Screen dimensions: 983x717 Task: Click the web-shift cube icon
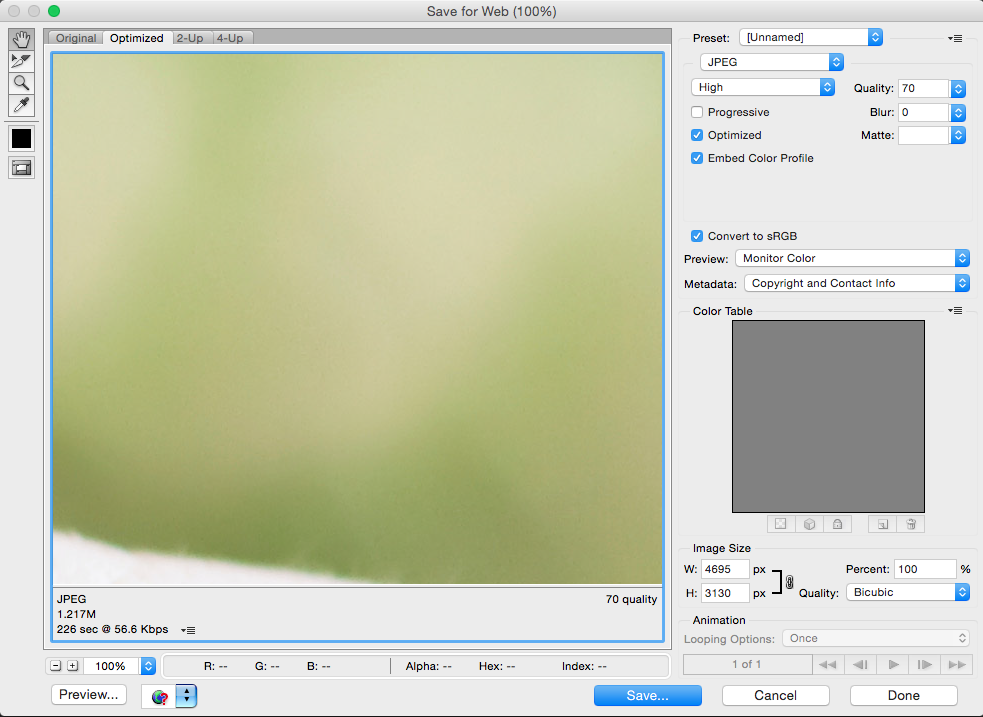(x=809, y=524)
